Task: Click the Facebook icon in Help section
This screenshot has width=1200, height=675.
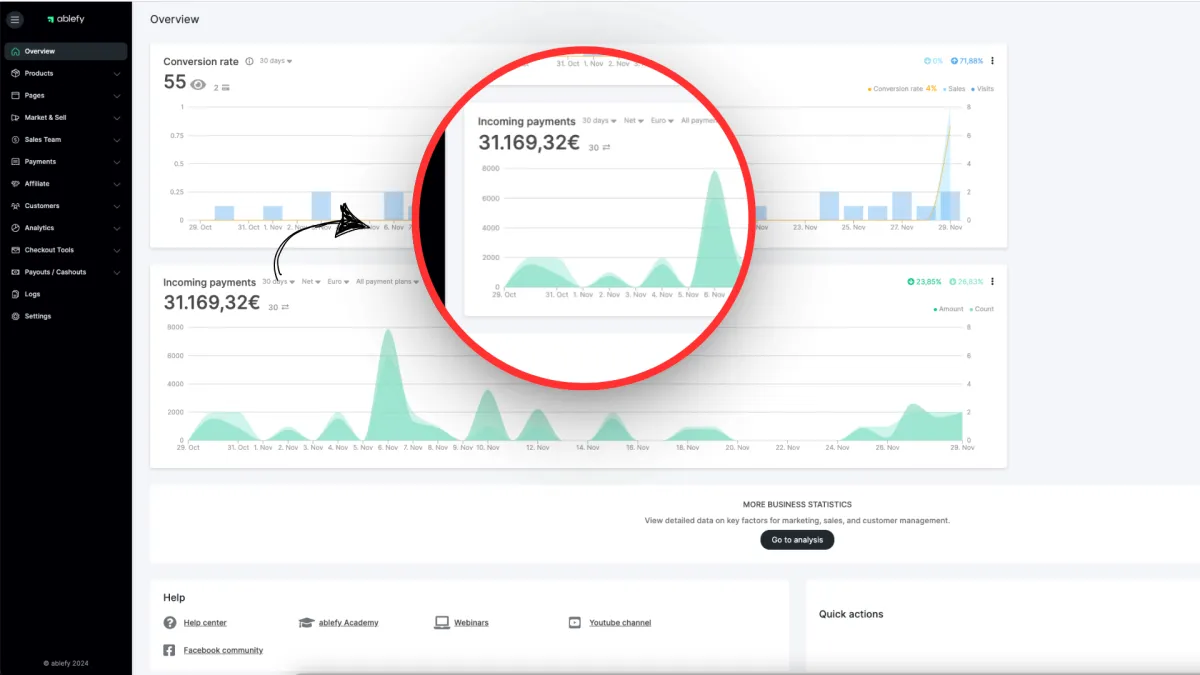Action: [x=169, y=650]
